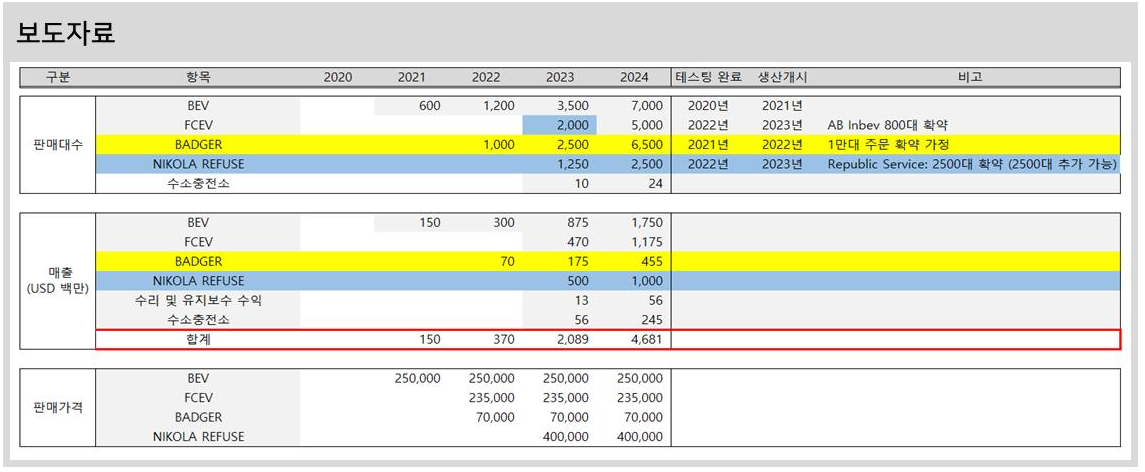Select the 500 NIKOLA REFUSE revenue cell
Screen dimensions: 1145x472
pyautogui.click(x=577, y=281)
